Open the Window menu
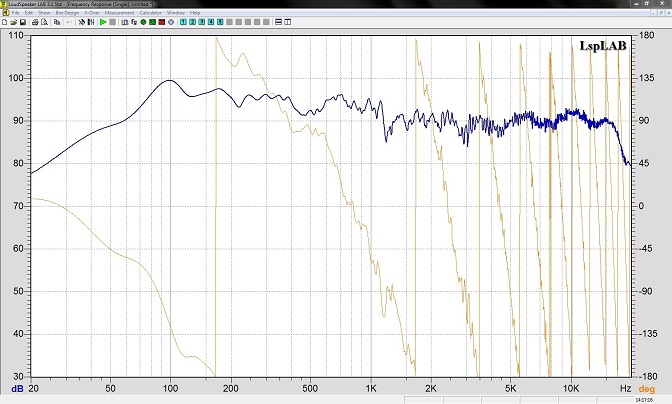Viewport: 672px width, 404px height. coord(176,13)
